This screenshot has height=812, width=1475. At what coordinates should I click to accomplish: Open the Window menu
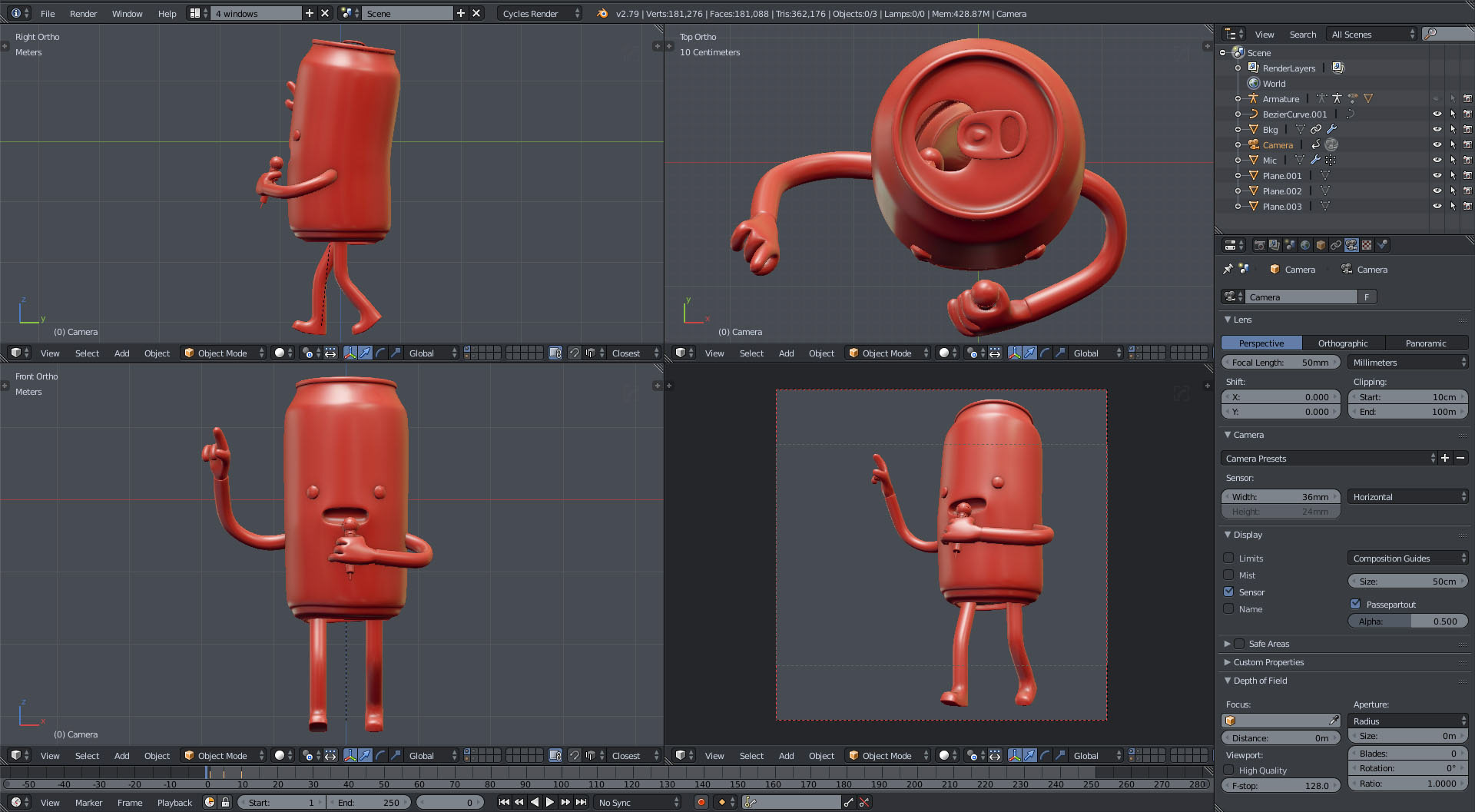(127, 13)
